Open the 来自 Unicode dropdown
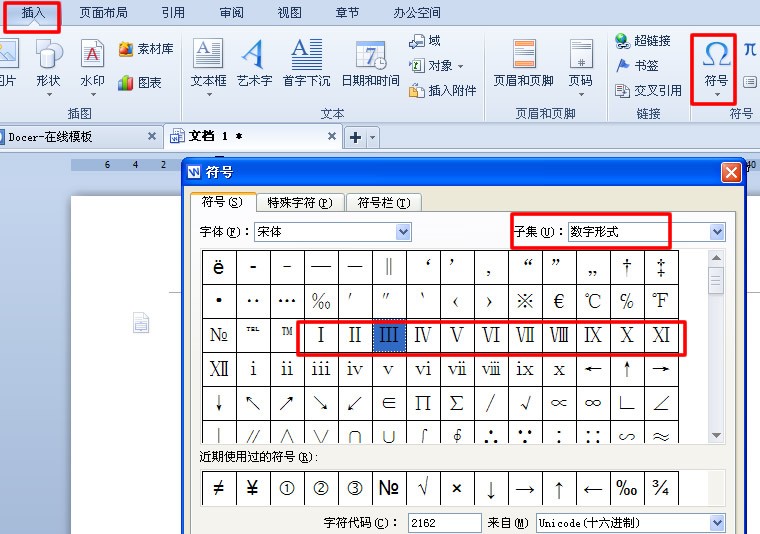This screenshot has width=760, height=534. click(x=717, y=523)
